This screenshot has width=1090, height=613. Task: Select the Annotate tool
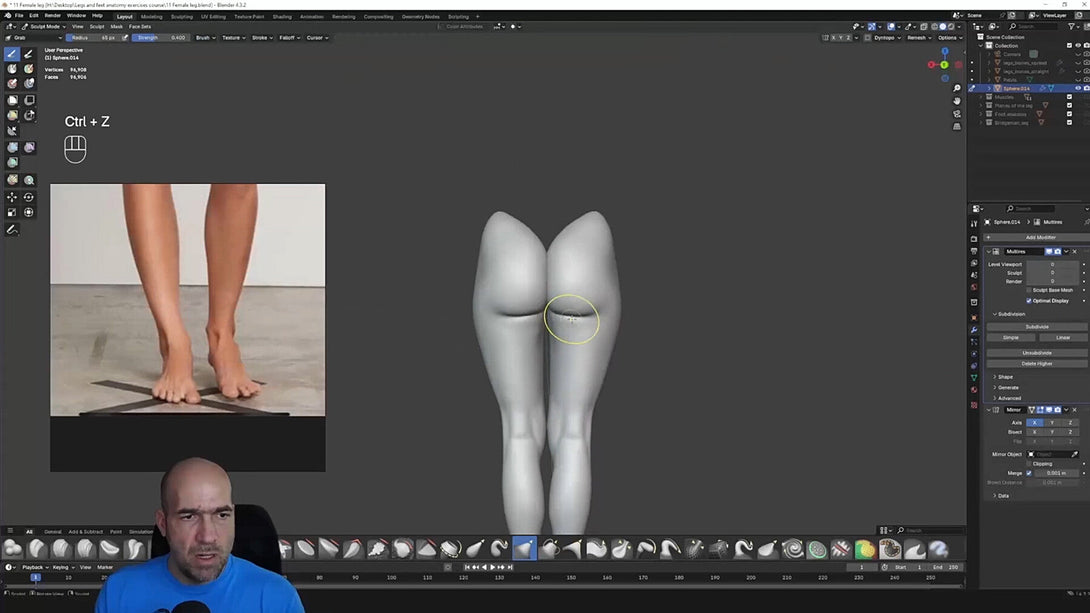(x=13, y=229)
